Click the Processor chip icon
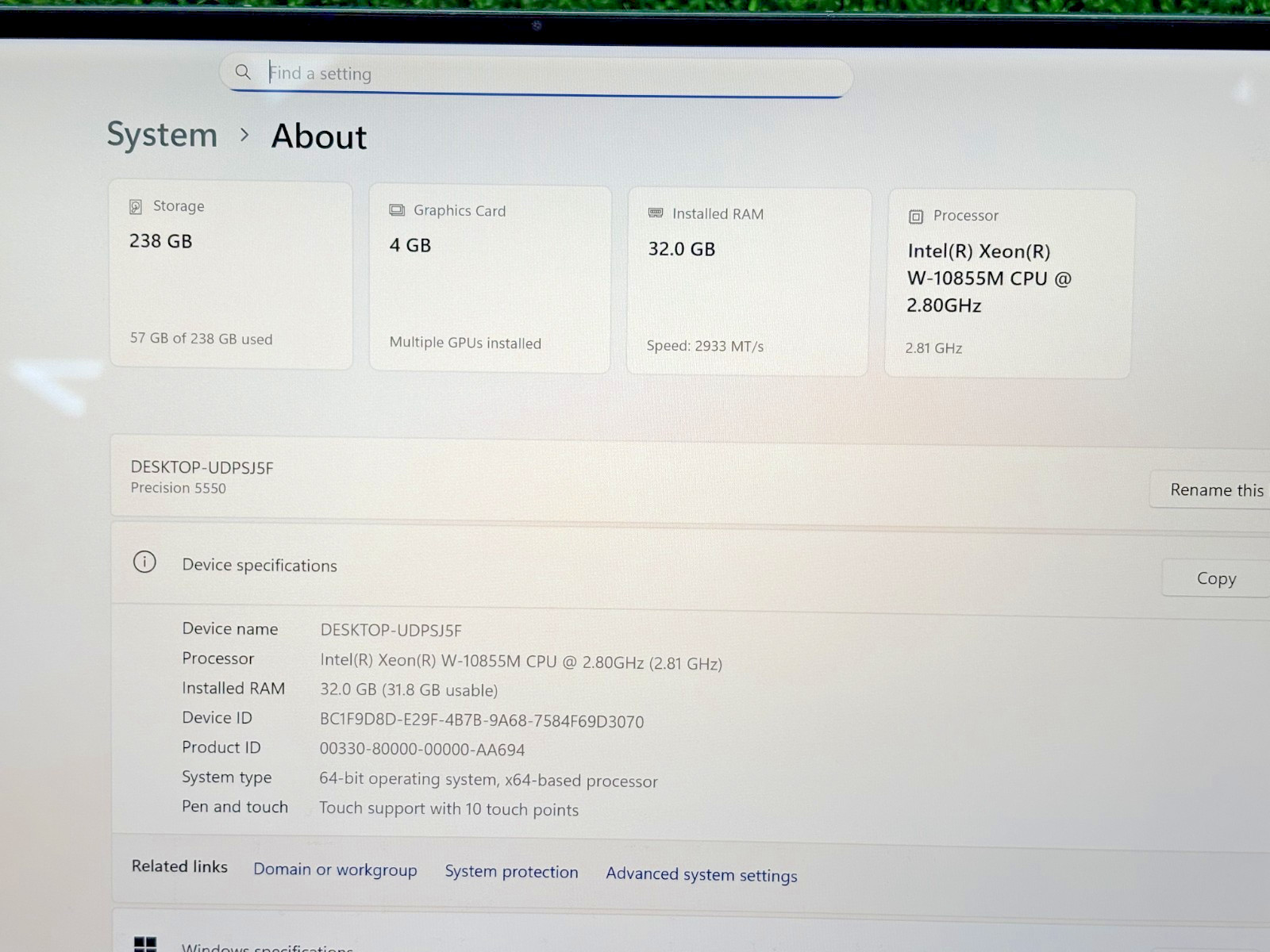Screen dimensions: 1270x952 [x=916, y=217]
